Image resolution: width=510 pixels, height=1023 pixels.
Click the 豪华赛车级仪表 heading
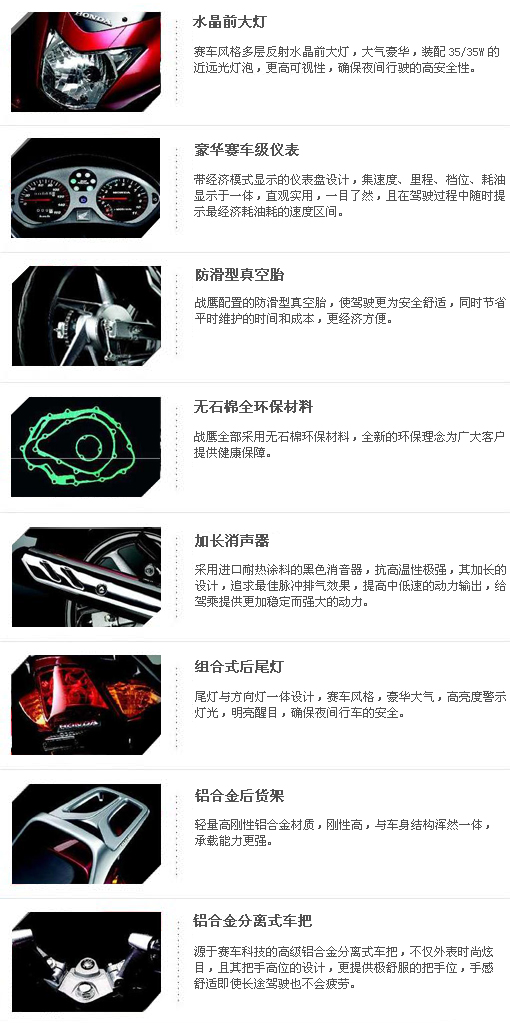pos(246,150)
